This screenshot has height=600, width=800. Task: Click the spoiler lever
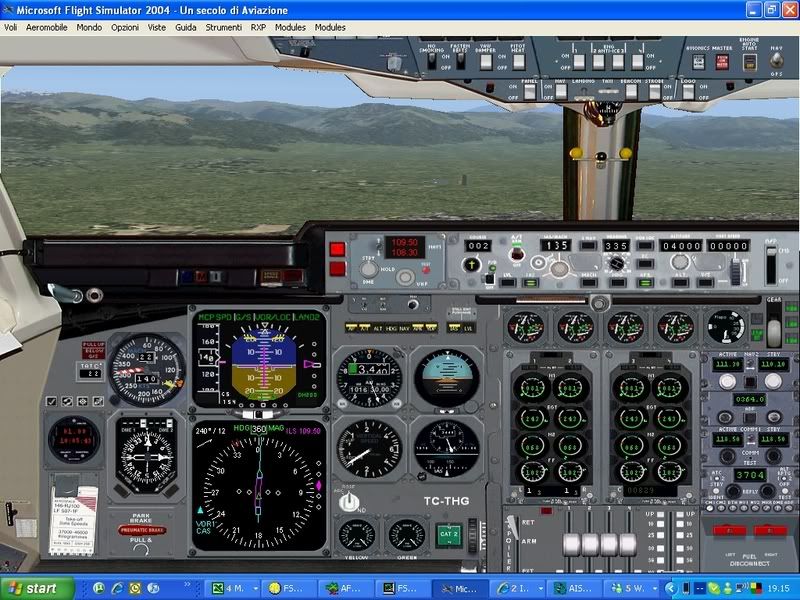coord(512,528)
